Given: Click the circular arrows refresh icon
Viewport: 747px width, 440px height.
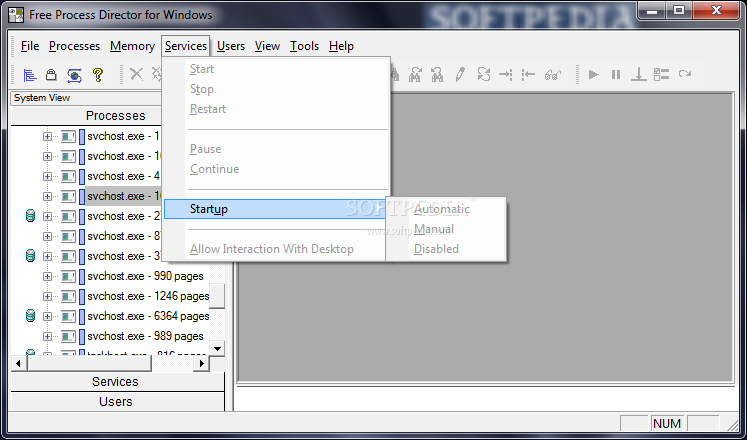Looking at the screenshot, I should tap(484, 74).
